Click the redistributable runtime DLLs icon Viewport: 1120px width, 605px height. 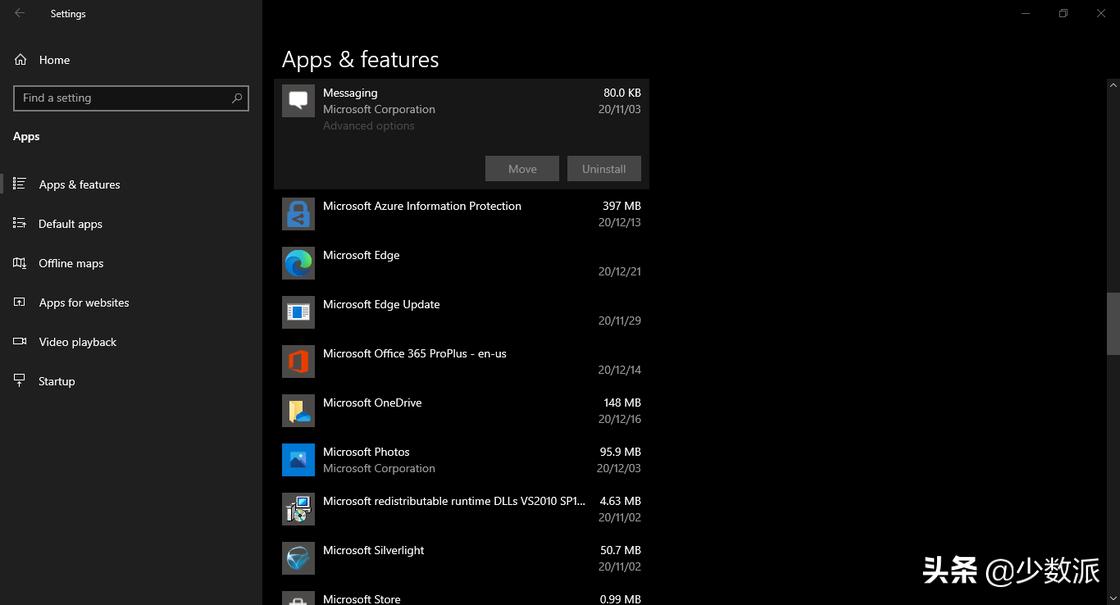point(298,509)
